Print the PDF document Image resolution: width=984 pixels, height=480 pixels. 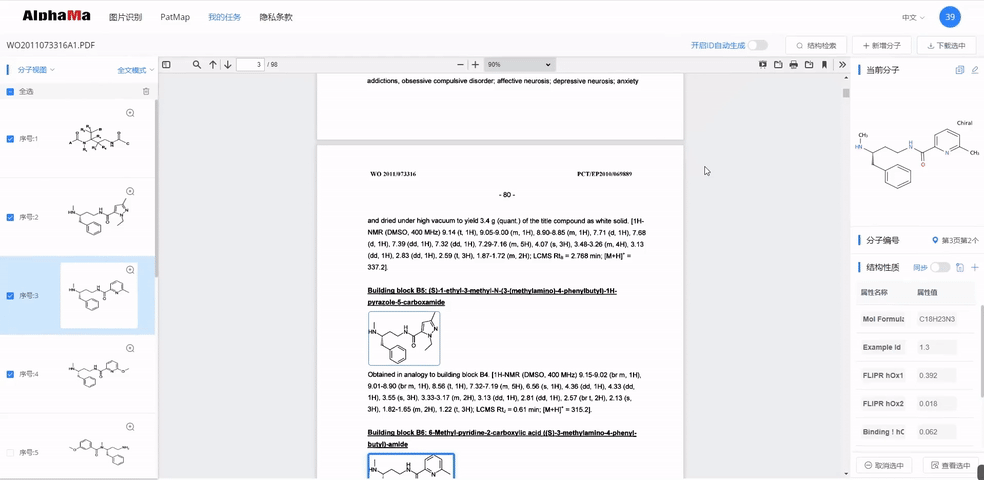point(794,65)
